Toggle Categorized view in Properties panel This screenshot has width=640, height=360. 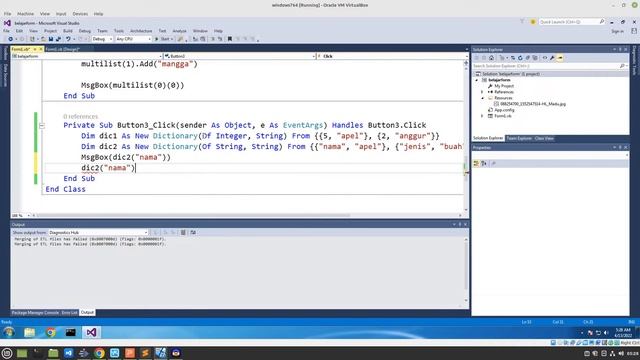pyautogui.click(x=476, y=164)
